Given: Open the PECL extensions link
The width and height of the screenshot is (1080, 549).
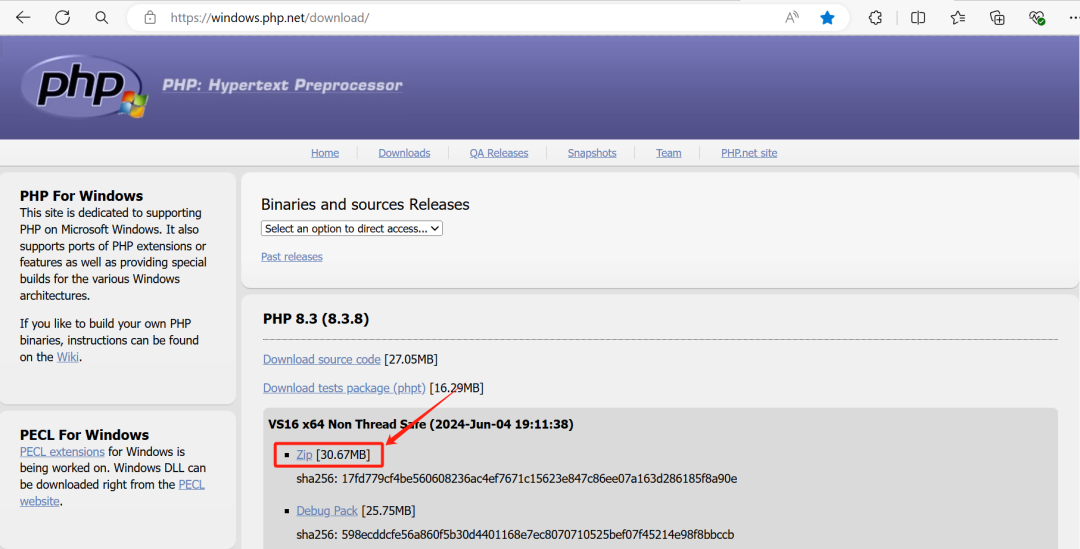Looking at the screenshot, I should pyautogui.click(x=63, y=452).
